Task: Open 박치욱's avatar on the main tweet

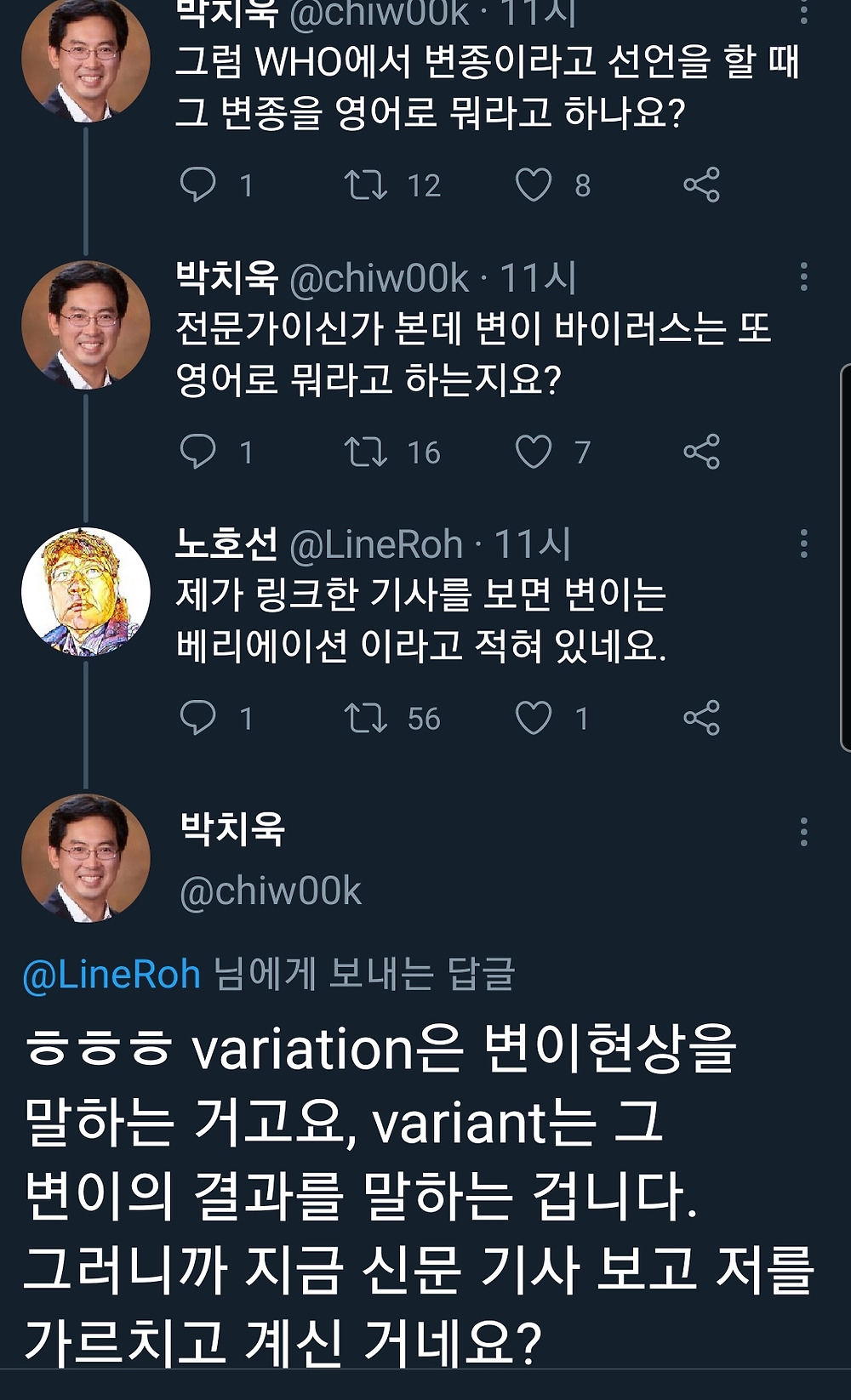Action: pyautogui.click(x=85, y=858)
